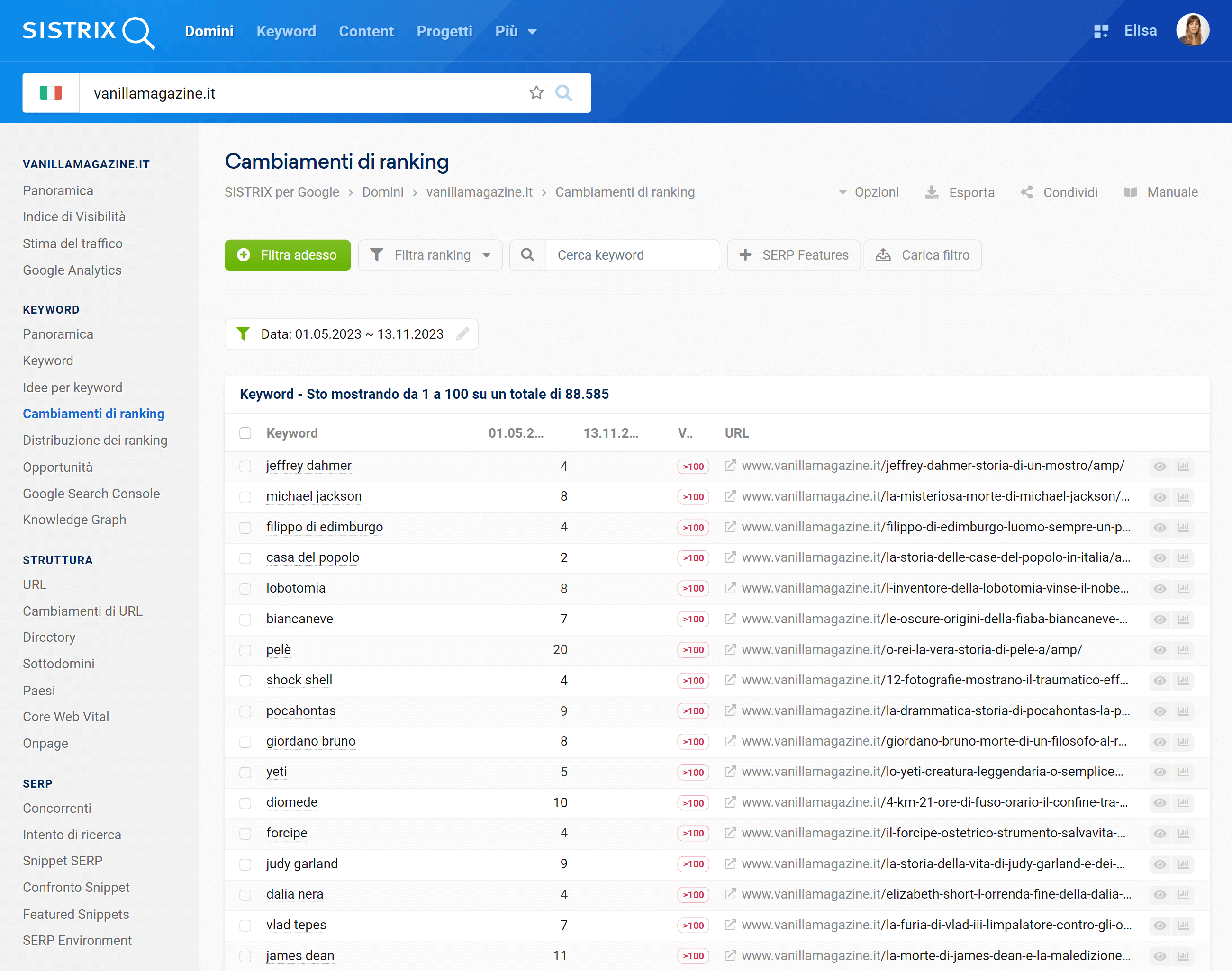The height and width of the screenshot is (971, 1232).
Task: Click the green funnel icon in Data filter
Action: (x=243, y=334)
